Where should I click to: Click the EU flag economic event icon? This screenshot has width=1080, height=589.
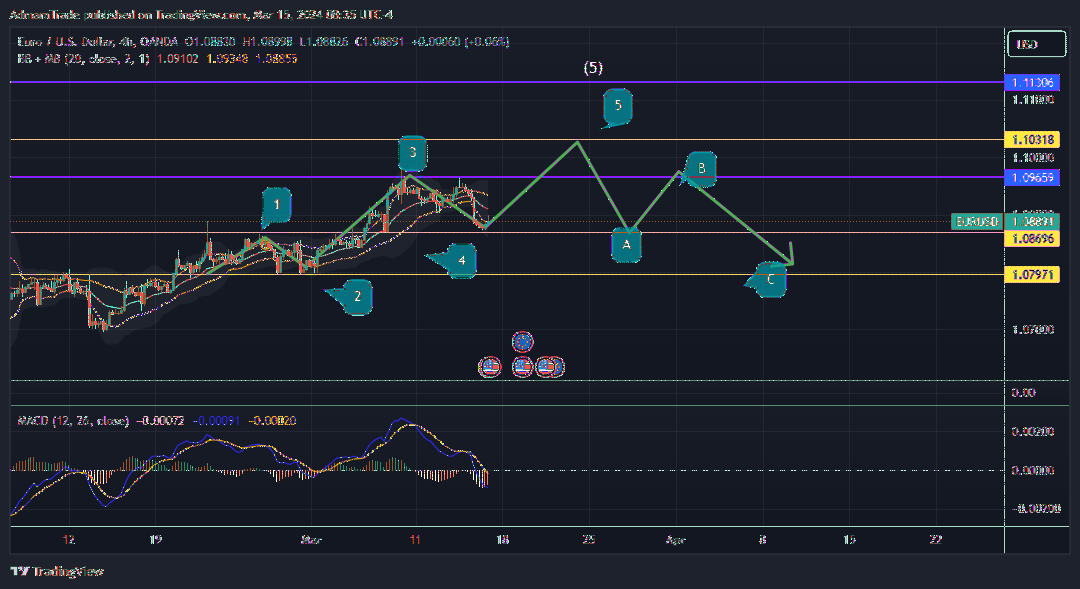(523, 342)
